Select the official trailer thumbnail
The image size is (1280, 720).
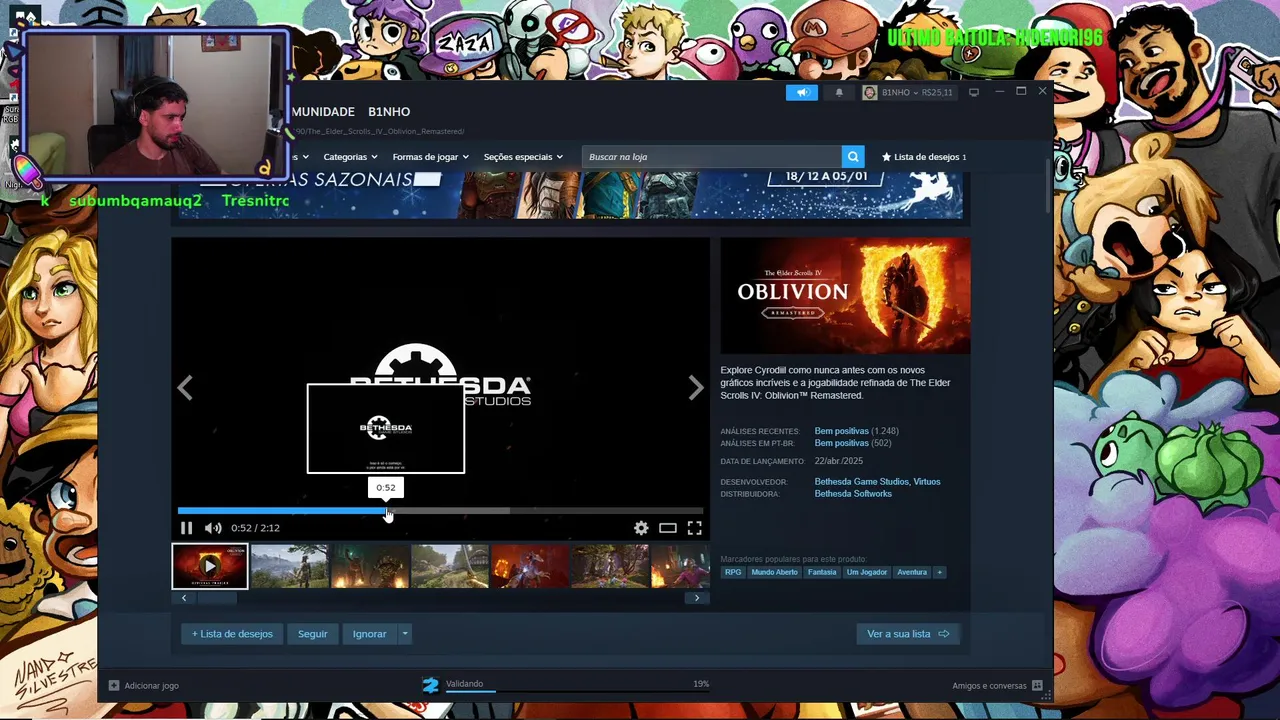pos(210,566)
